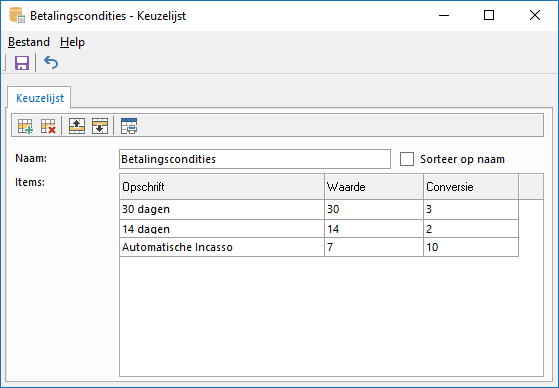Click the Naam field containing Betalingscondities
Viewport: 559px width, 388px height.
pos(255,159)
